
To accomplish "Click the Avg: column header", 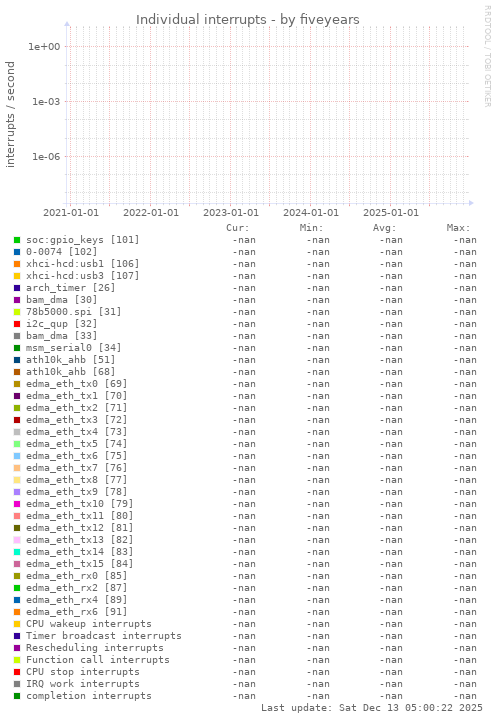I will pyautogui.click(x=384, y=228).
